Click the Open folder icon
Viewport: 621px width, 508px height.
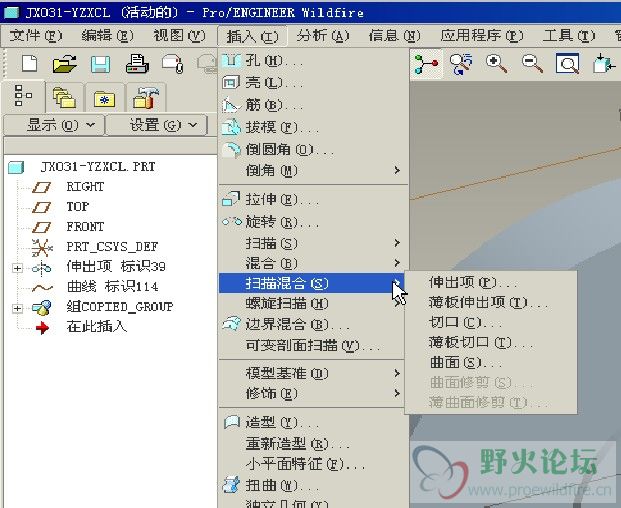[x=65, y=63]
